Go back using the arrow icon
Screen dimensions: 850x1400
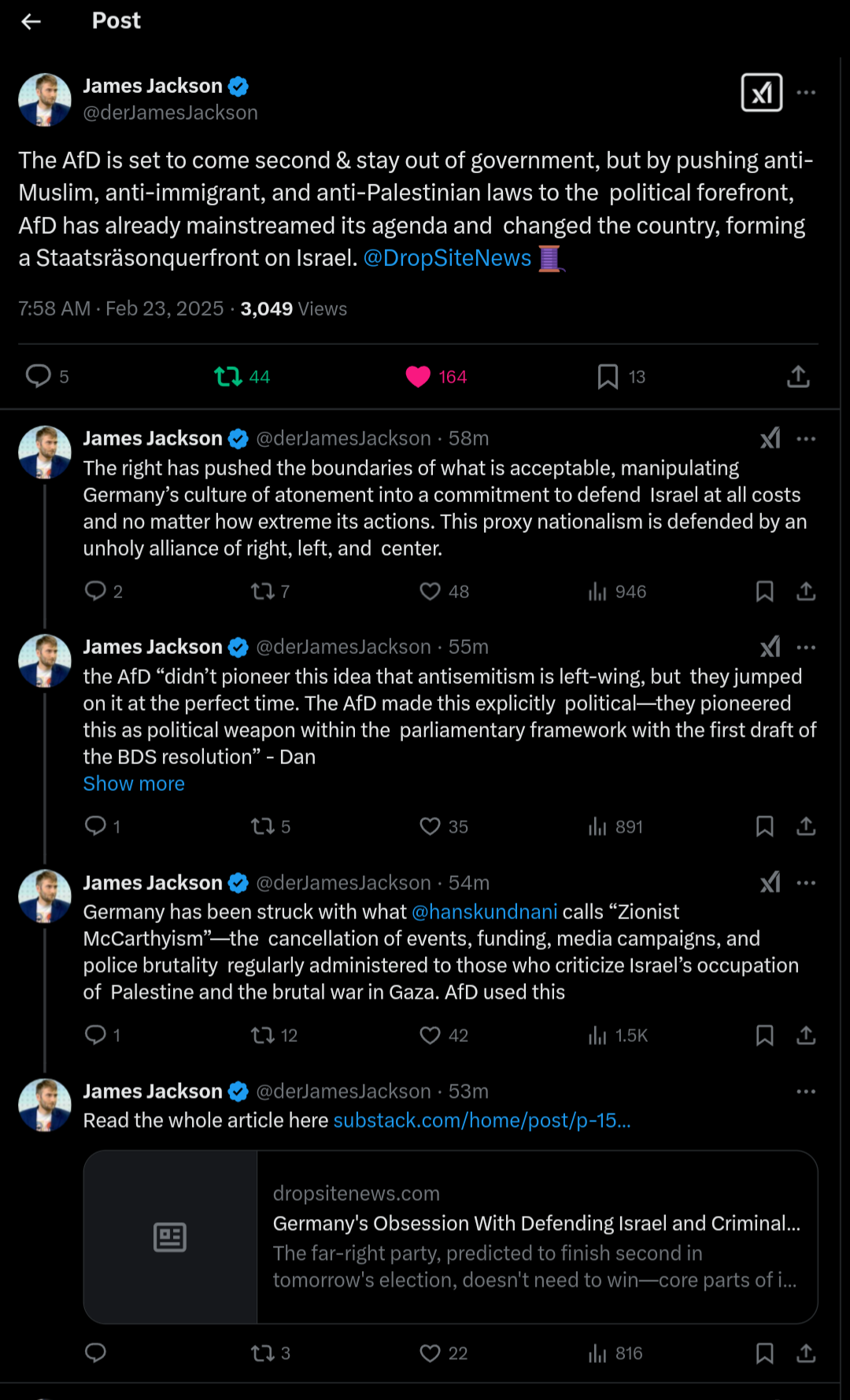[x=31, y=21]
